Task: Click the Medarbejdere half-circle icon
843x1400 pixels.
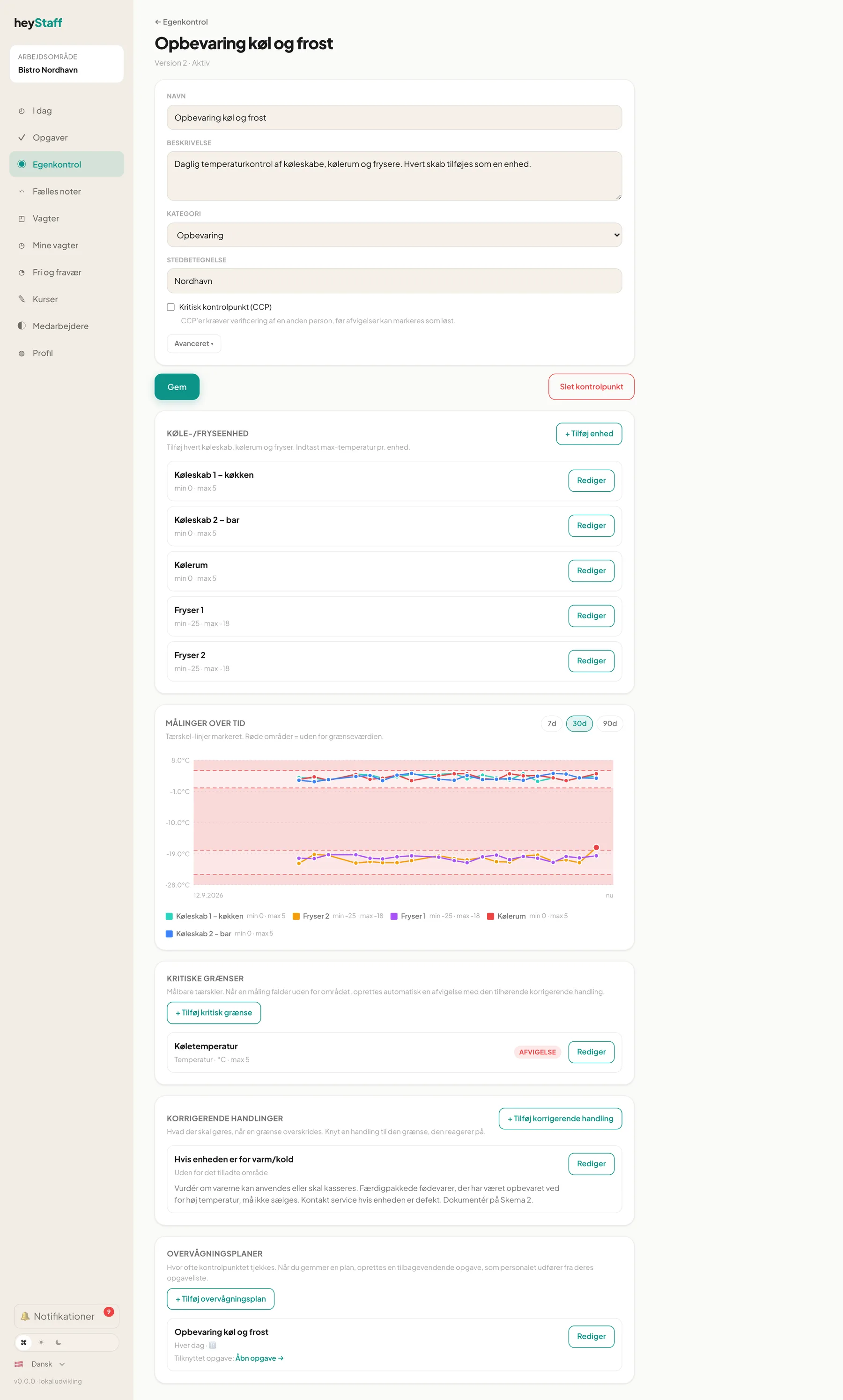Action: pyautogui.click(x=22, y=326)
